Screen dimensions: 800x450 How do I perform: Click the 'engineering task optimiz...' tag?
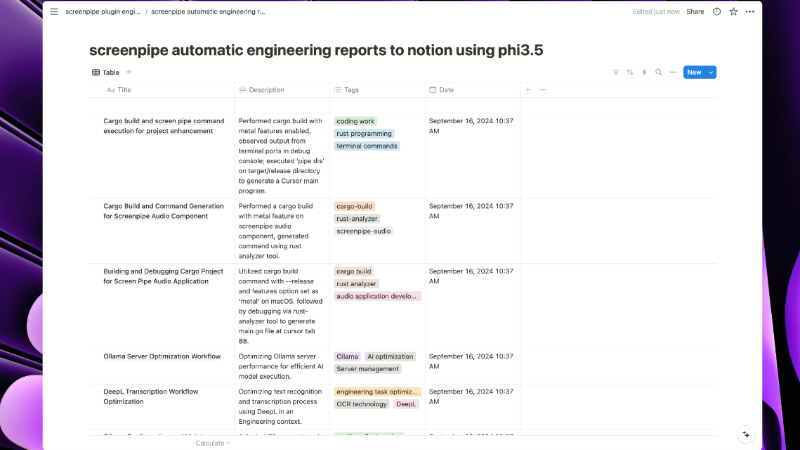[x=377, y=392]
